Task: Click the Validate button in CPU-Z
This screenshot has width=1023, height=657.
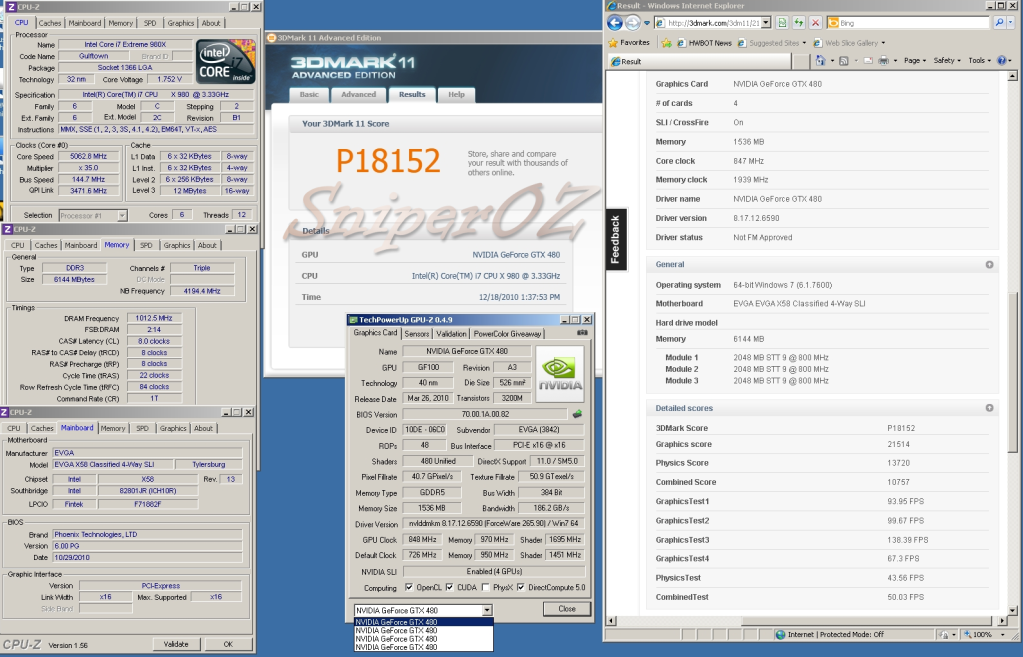Action: coord(175,644)
